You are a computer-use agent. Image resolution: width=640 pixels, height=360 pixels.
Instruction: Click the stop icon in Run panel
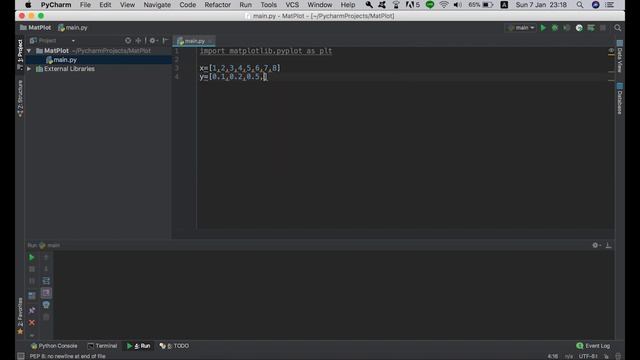31,269
